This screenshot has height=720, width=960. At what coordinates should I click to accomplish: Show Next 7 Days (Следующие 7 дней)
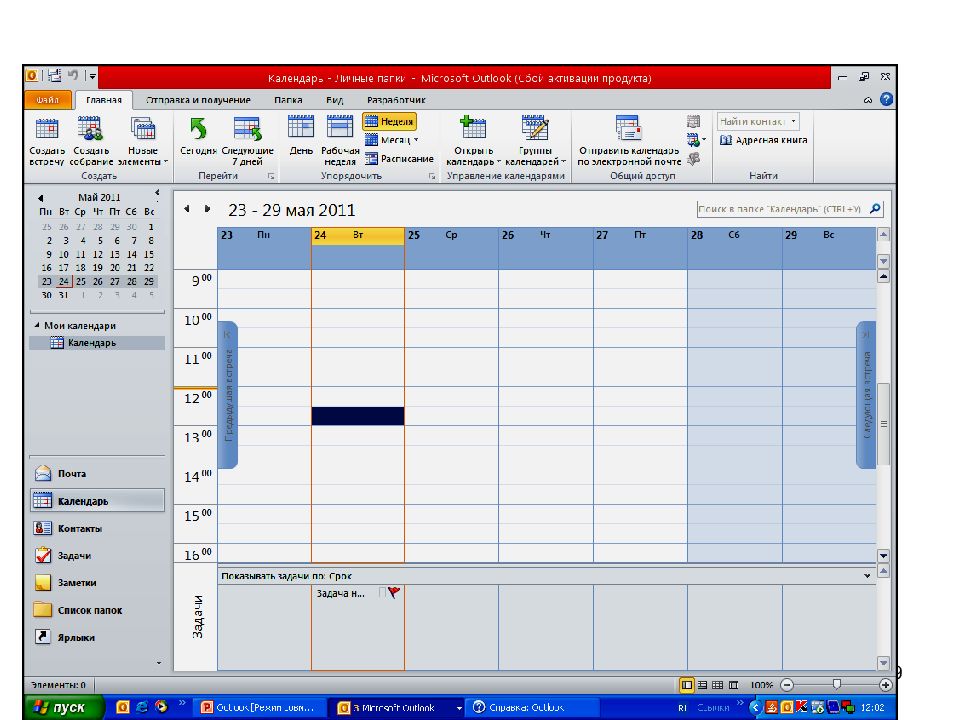[x=247, y=140]
